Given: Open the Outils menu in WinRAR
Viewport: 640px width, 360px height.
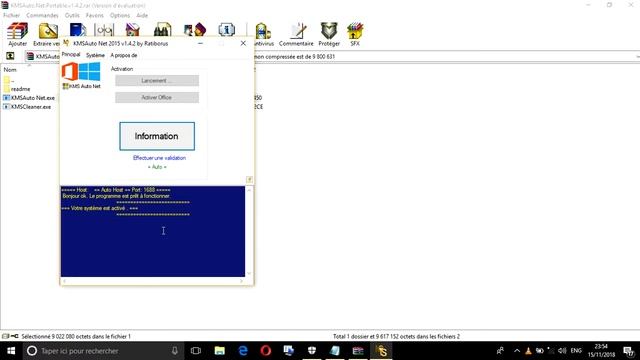Looking at the screenshot, I should (72, 15).
